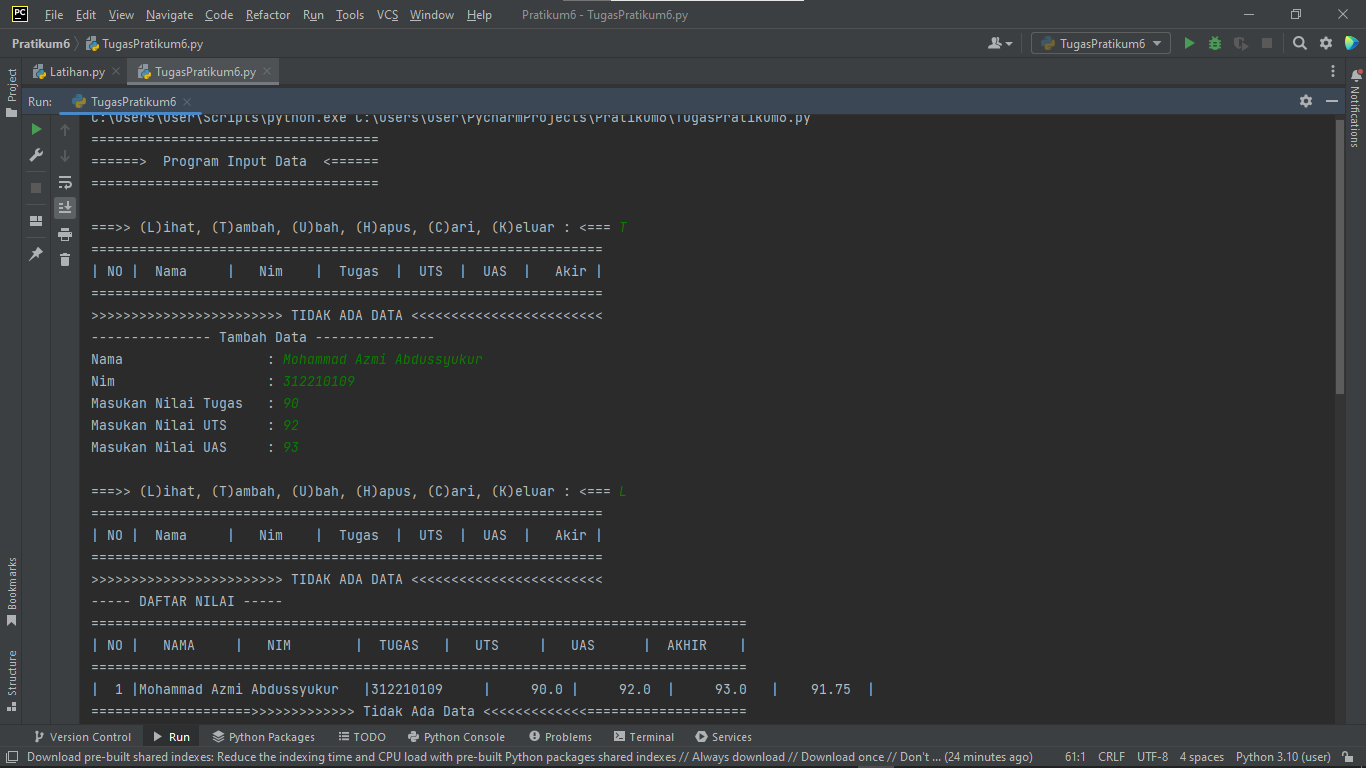Open IDE settings gear in top toolbar
Screen dimensions: 1366x768
point(1326,43)
